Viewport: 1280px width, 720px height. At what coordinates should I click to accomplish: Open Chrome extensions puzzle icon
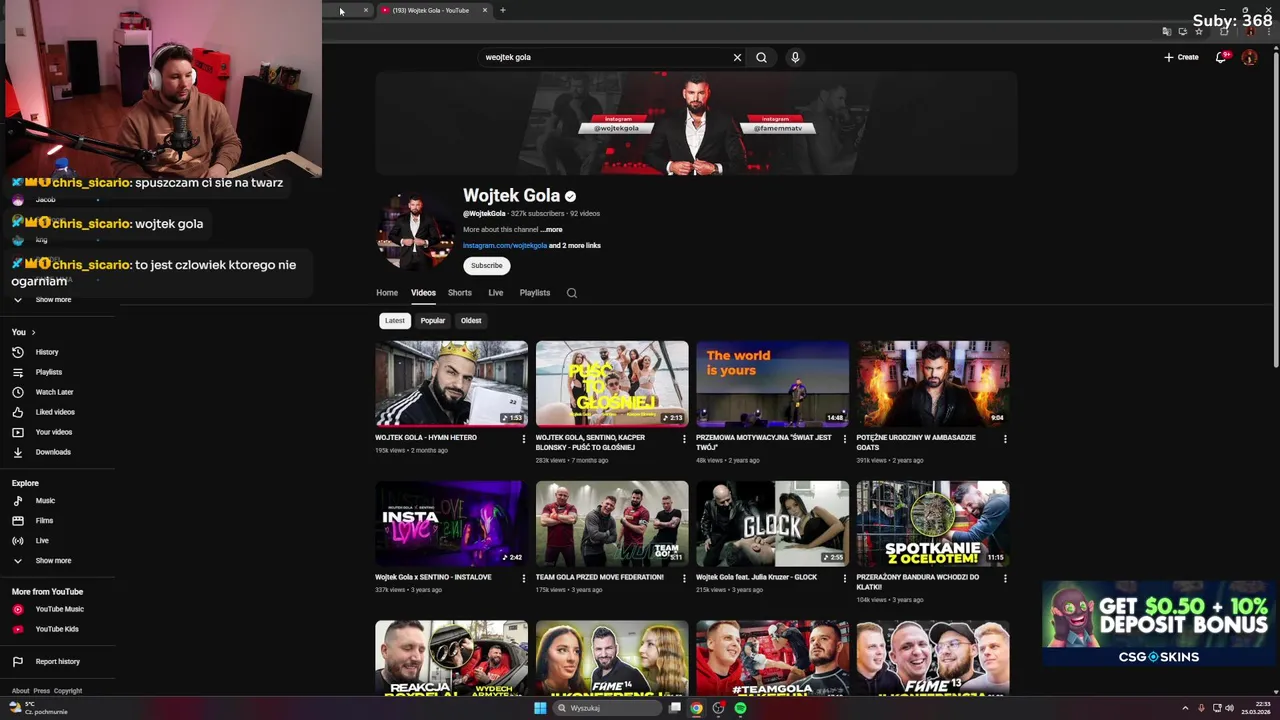click(x=1224, y=31)
